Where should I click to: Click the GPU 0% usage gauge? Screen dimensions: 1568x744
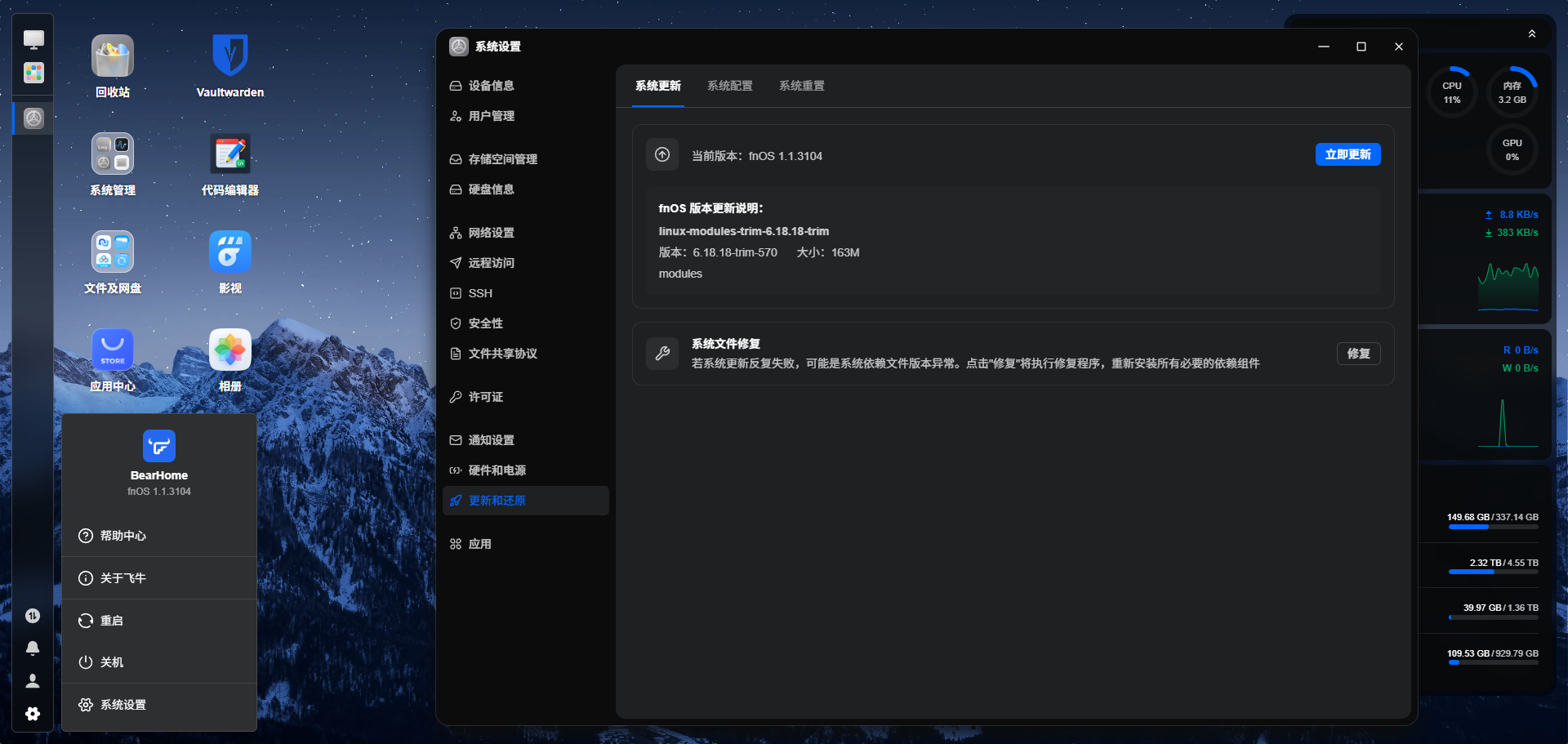click(1512, 149)
